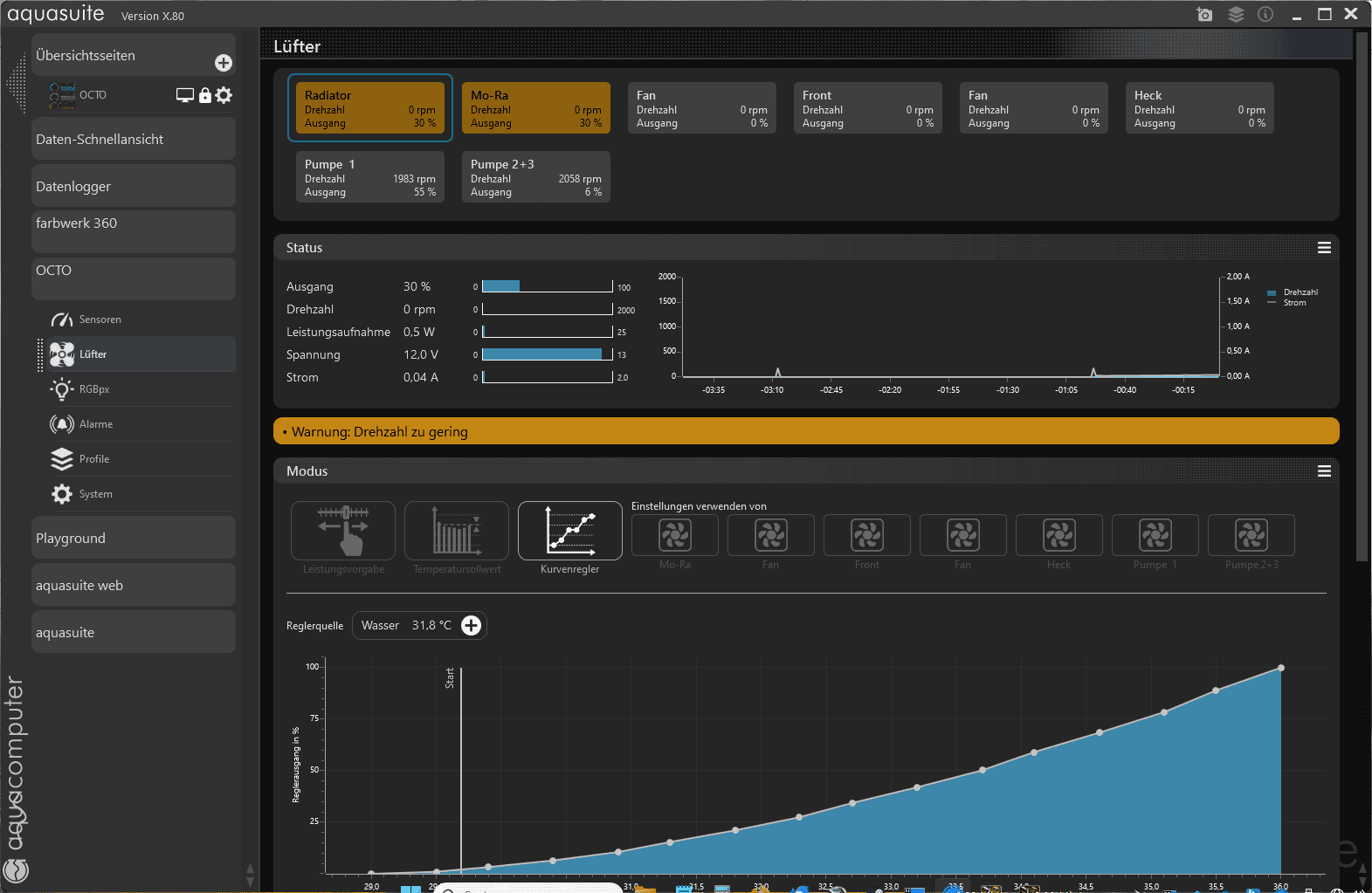Expand the aquasuite web section

(134, 585)
